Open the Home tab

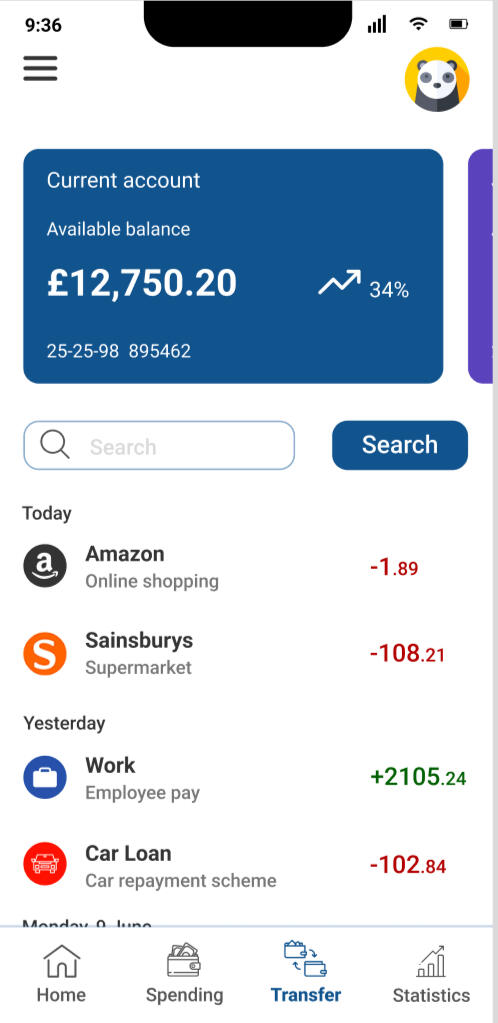click(x=61, y=974)
